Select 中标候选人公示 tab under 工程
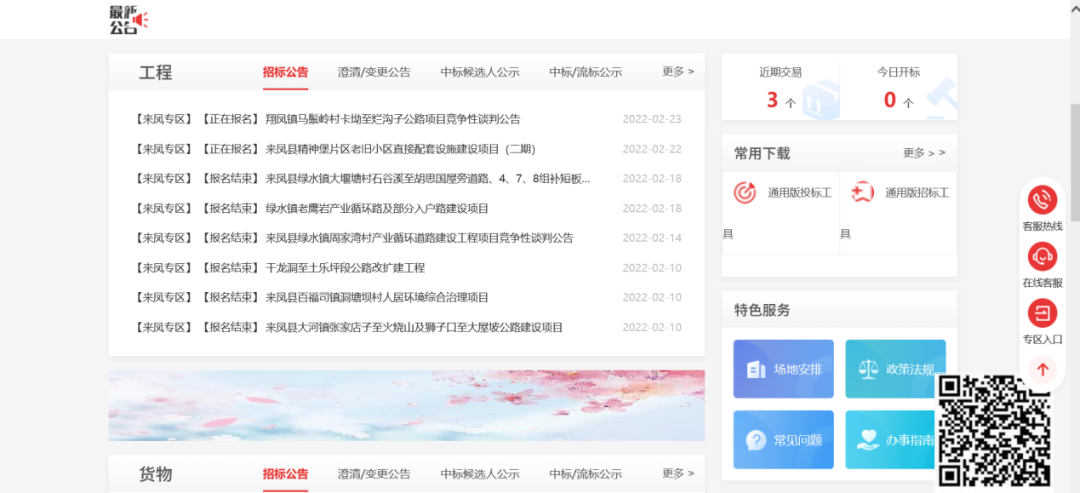This screenshot has width=1080, height=493. point(479,72)
